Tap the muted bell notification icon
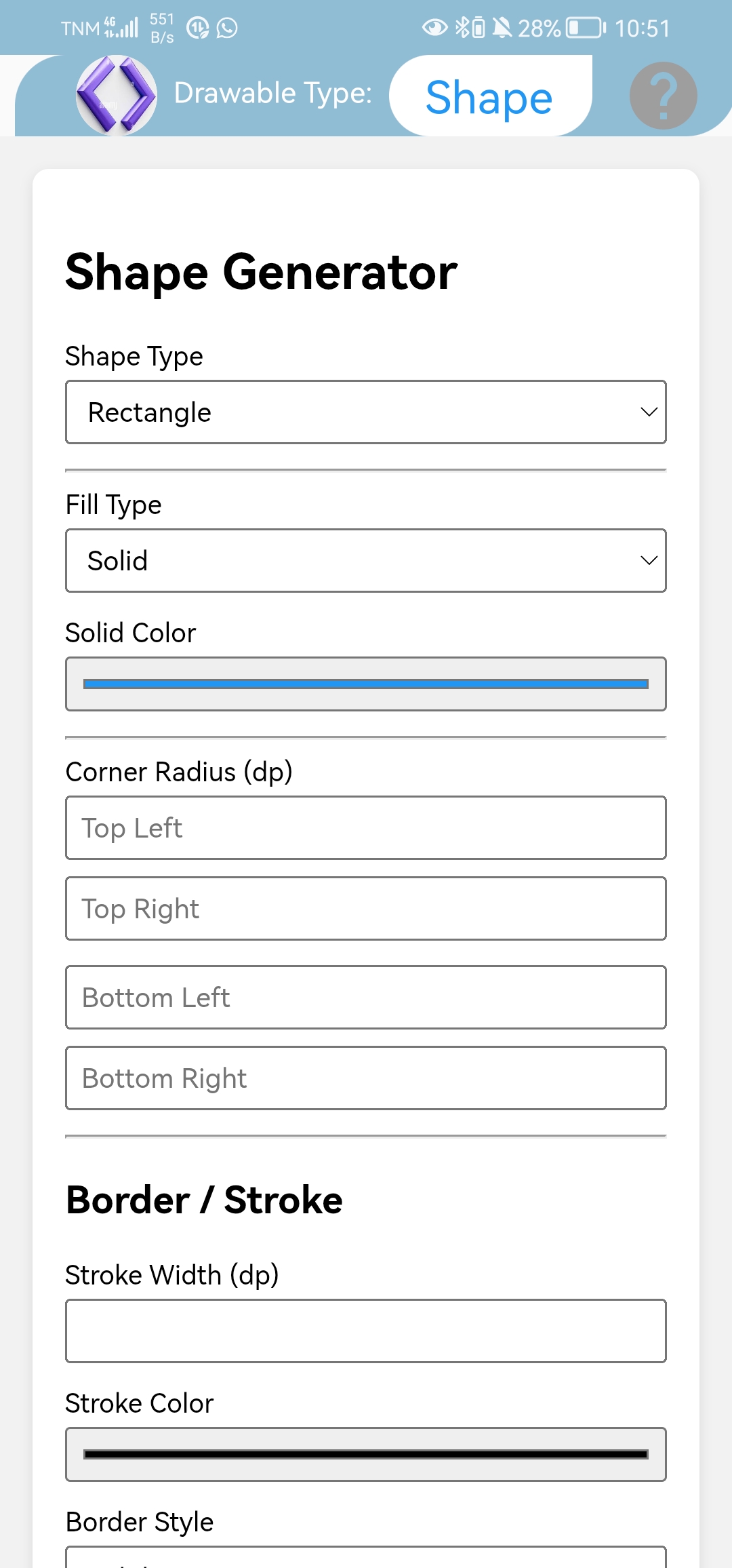The height and width of the screenshot is (1568, 732). 502,28
